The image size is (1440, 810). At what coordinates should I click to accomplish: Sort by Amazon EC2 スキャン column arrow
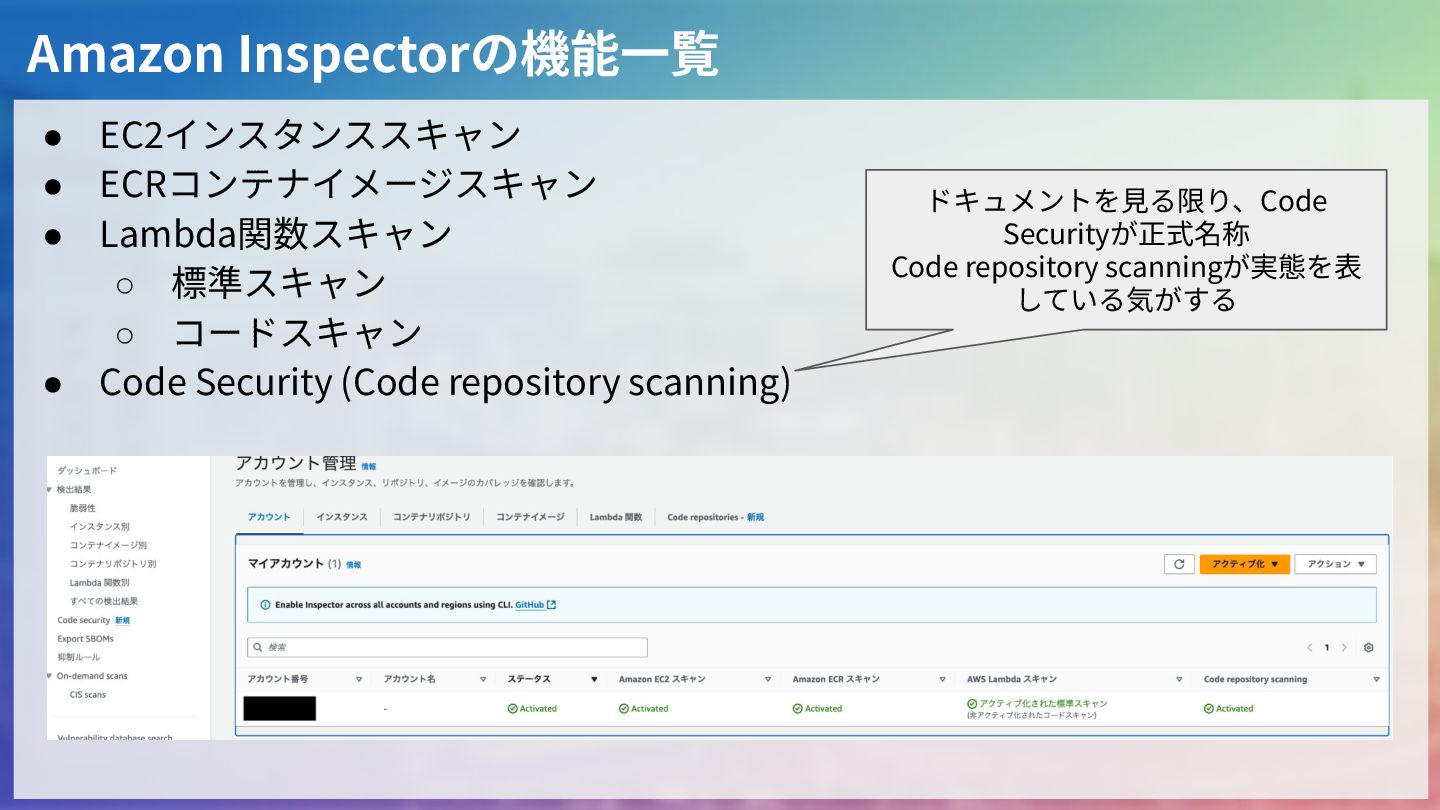point(768,679)
